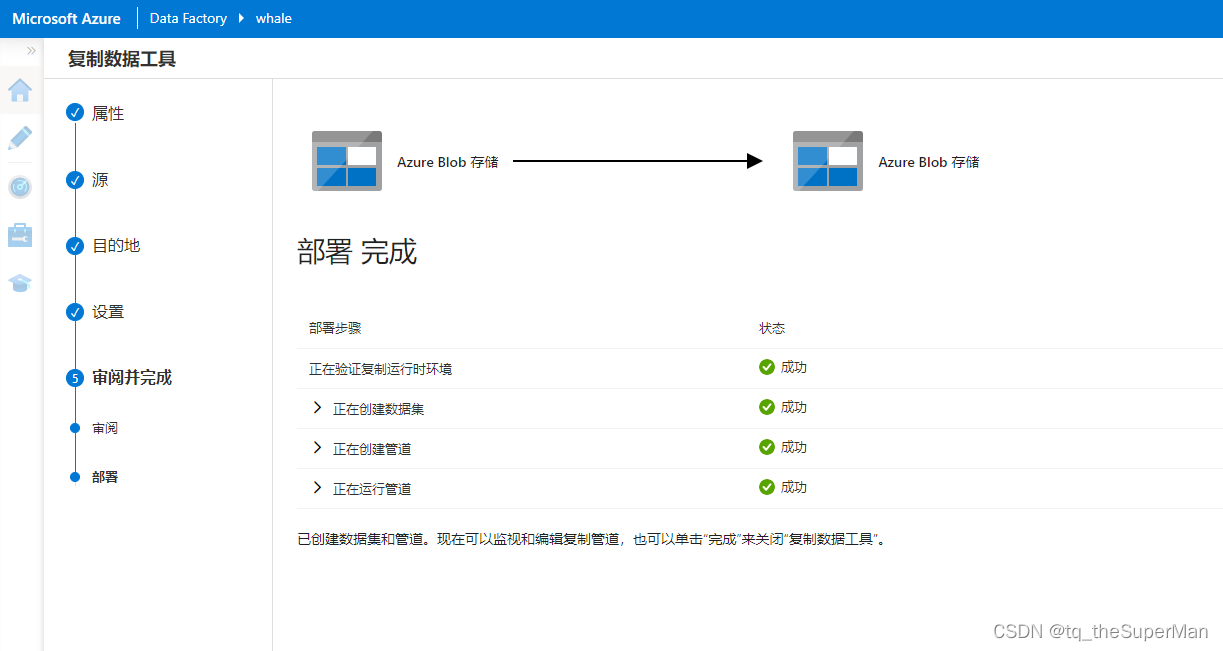Click the 已创建数据集和管道 description message
This screenshot has height=651, width=1223.
(x=593, y=540)
